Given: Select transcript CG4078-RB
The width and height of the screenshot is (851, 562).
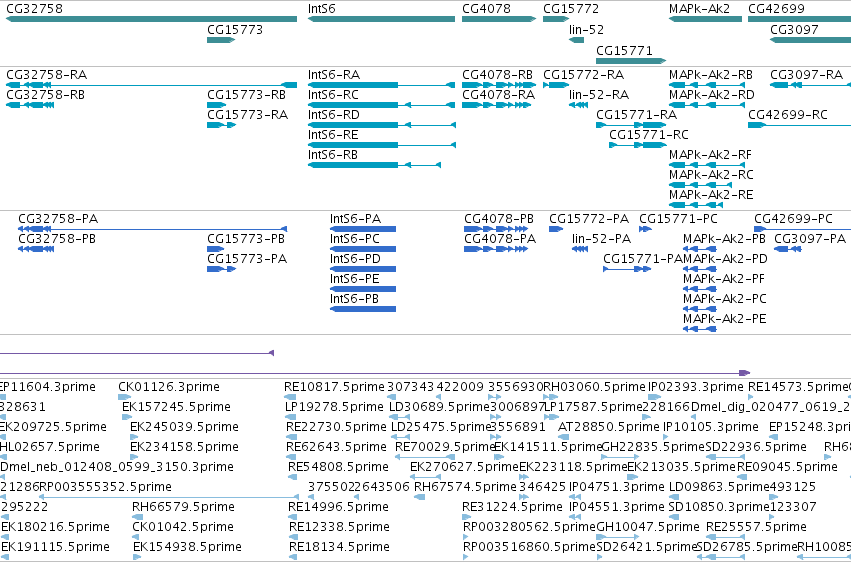Looking at the screenshot, I should pyautogui.click(x=497, y=74).
